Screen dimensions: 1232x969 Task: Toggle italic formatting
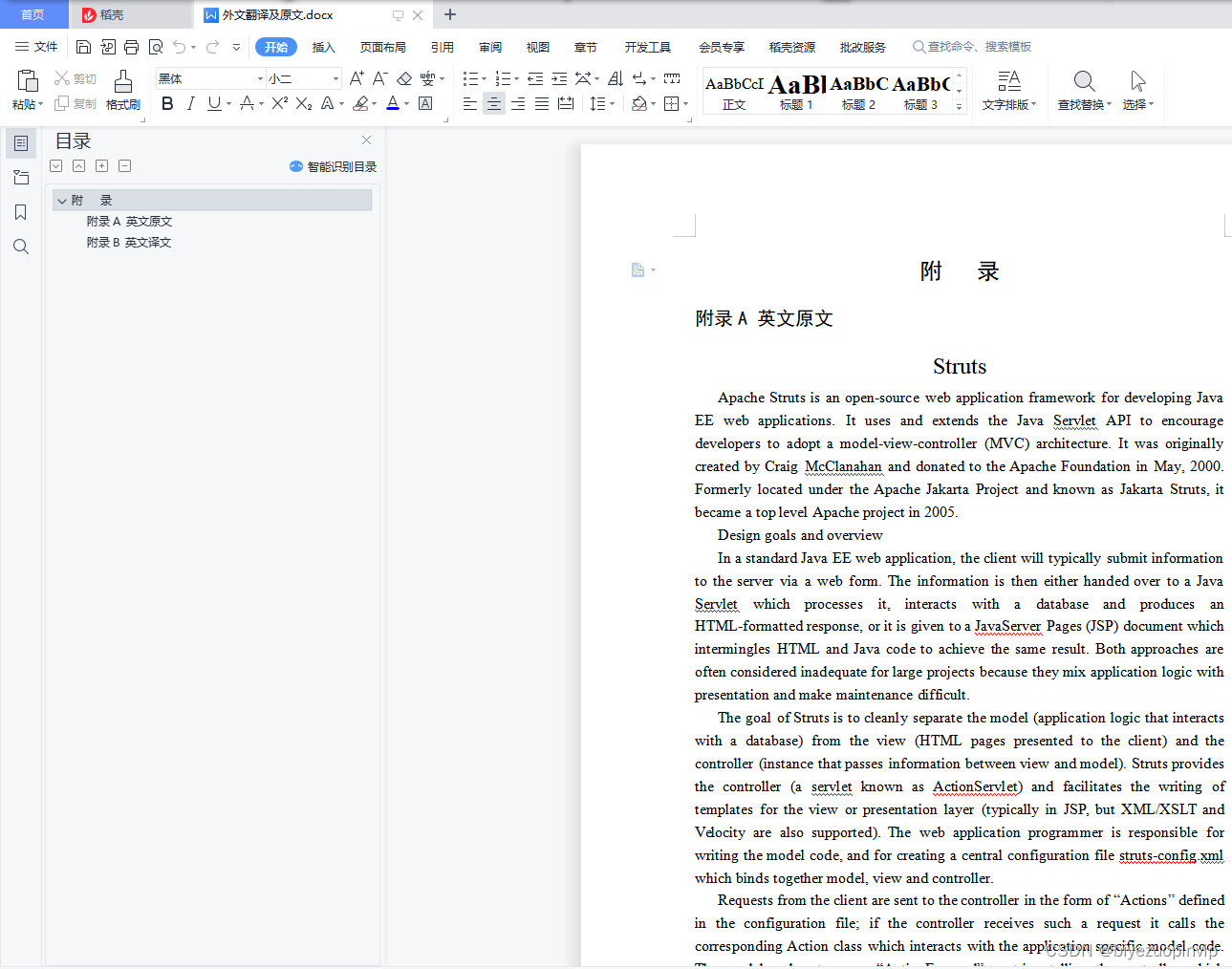point(190,103)
